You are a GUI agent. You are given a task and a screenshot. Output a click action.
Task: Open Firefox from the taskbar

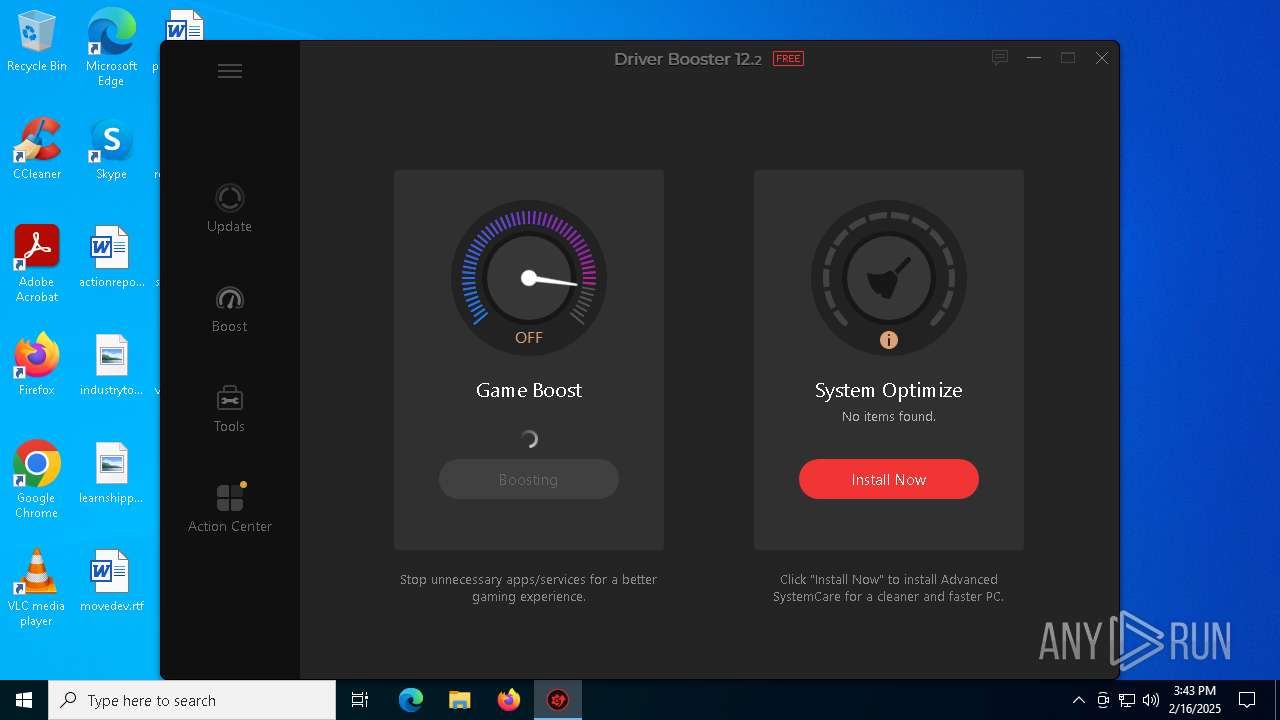tap(509, 700)
